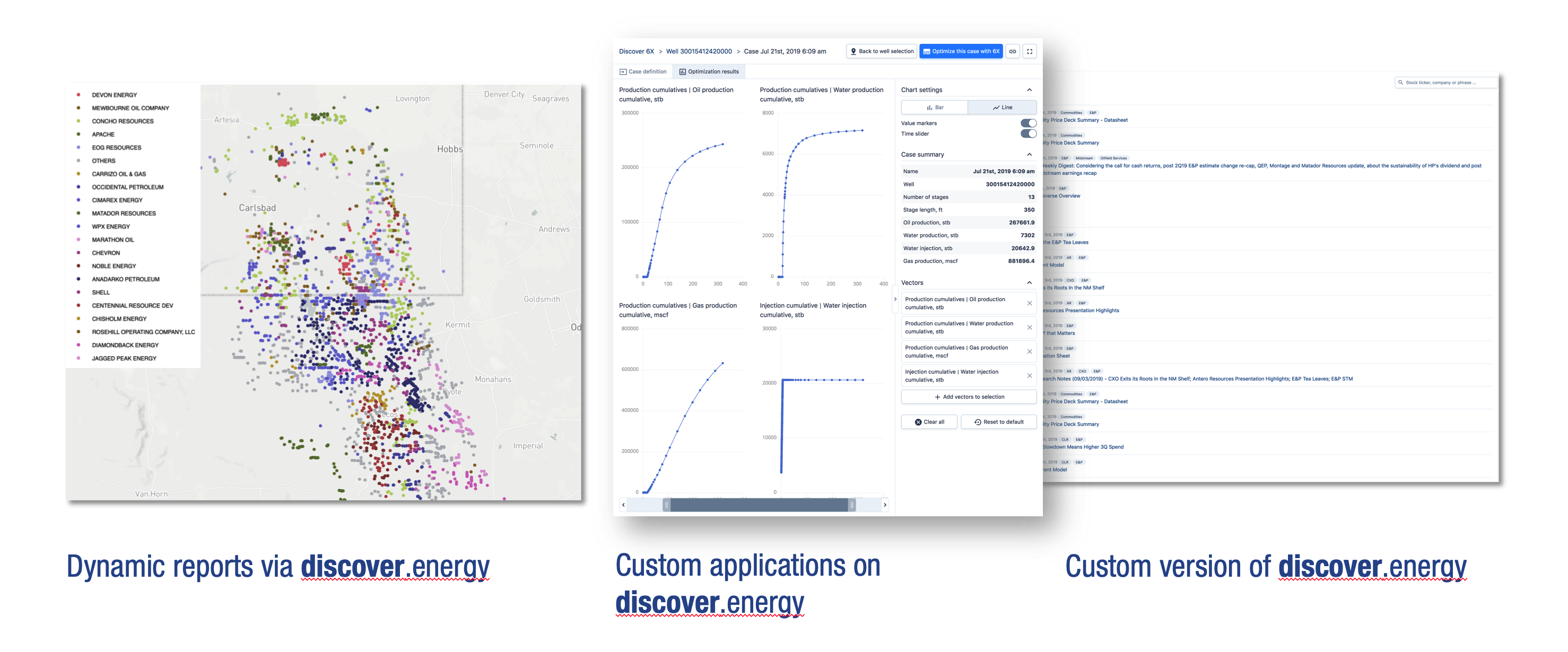
Task: Collapse the Vectors section
Action: pos(1029,283)
